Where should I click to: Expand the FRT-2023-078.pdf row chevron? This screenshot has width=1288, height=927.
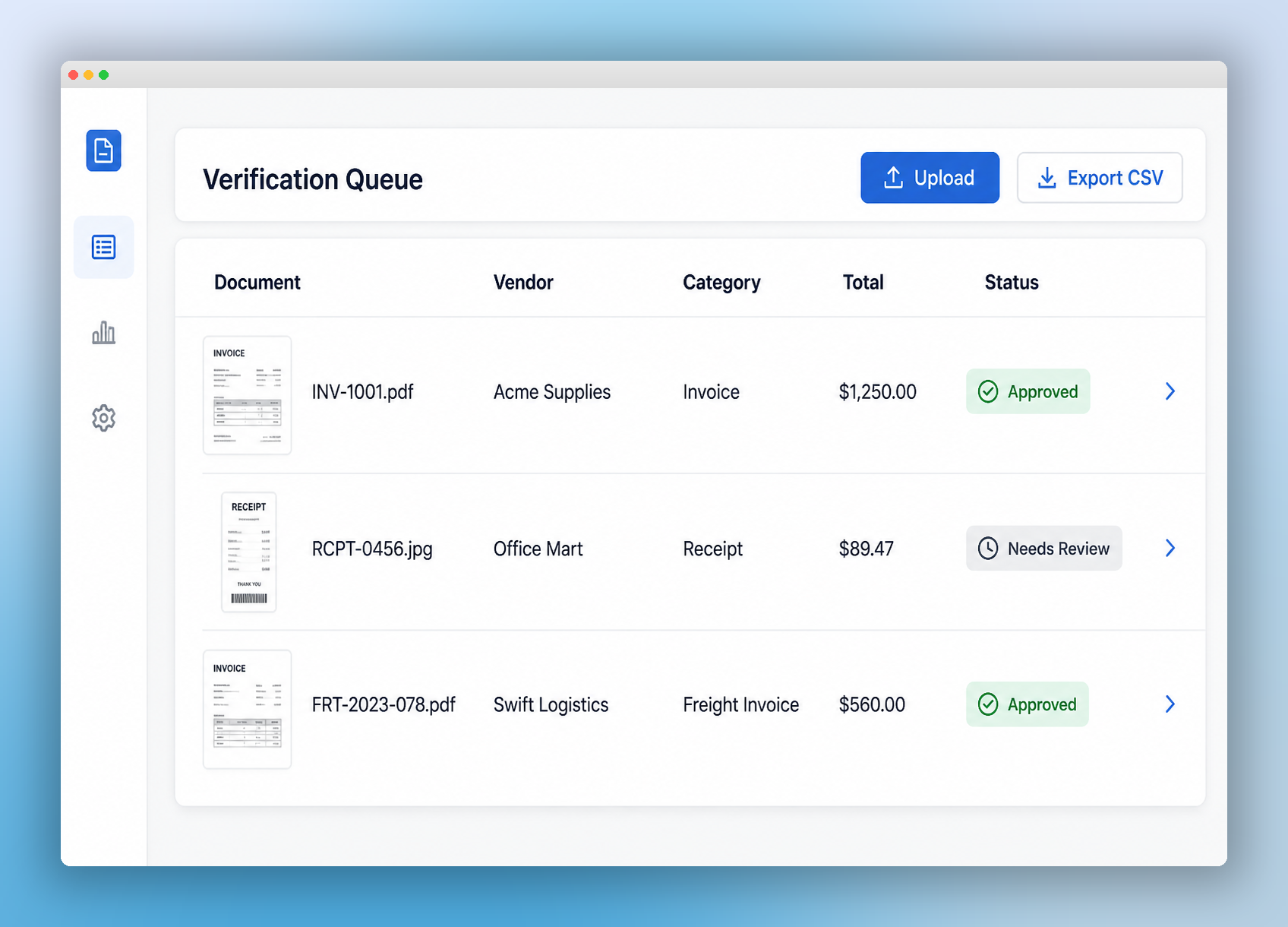point(1170,704)
